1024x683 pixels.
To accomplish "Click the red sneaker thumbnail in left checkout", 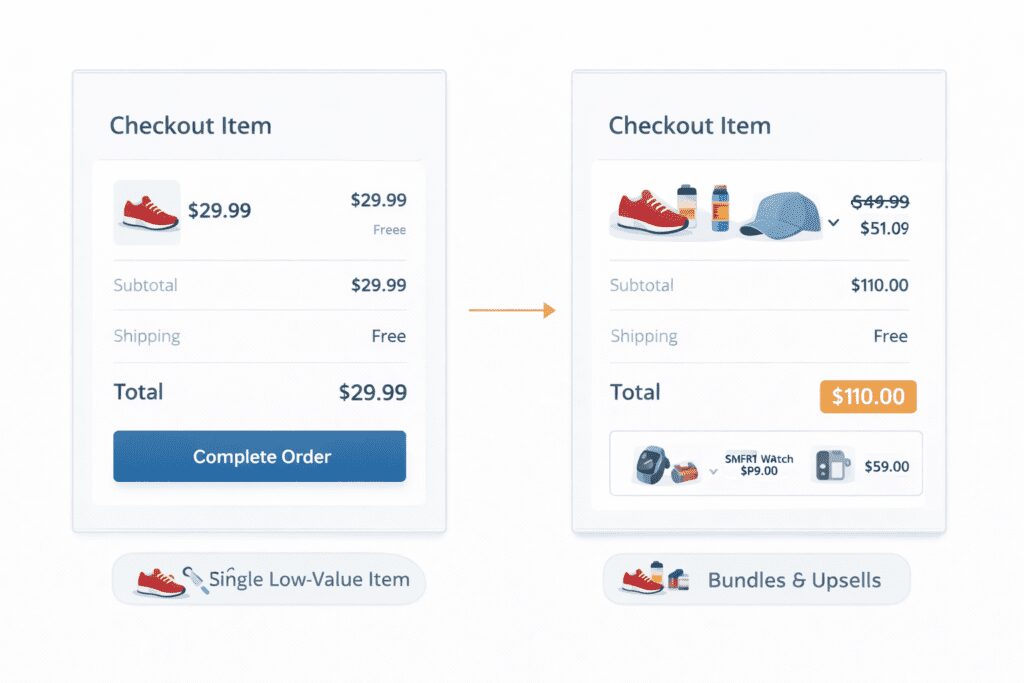I will tap(148, 212).
